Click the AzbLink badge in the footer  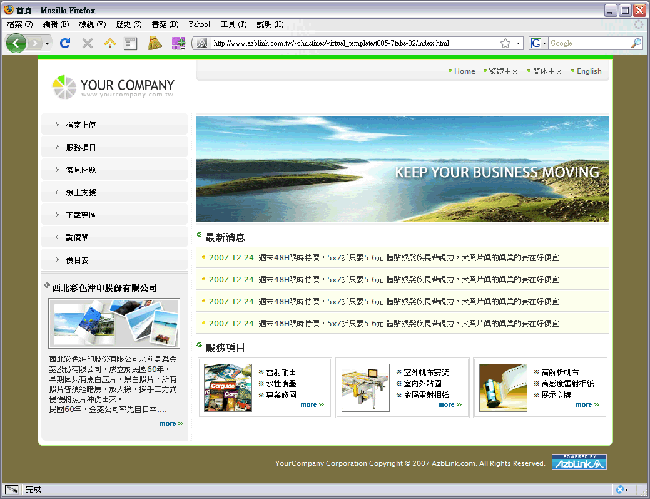pos(579,463)
